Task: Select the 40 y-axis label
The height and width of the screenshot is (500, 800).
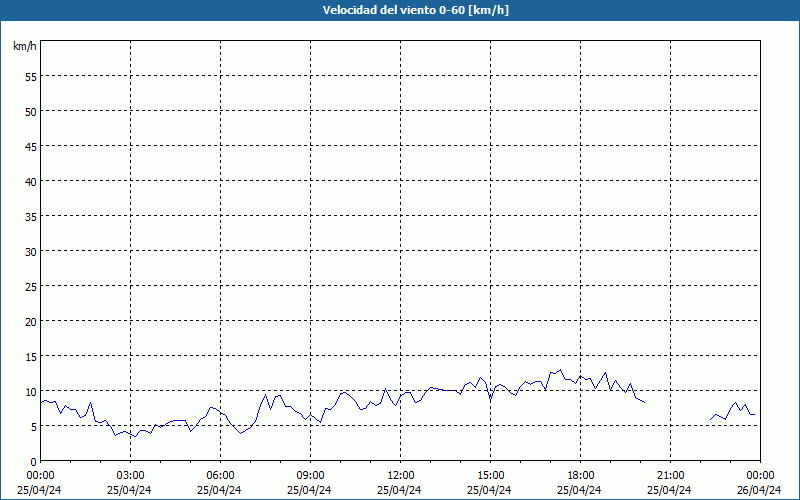Action: [31, 182]
